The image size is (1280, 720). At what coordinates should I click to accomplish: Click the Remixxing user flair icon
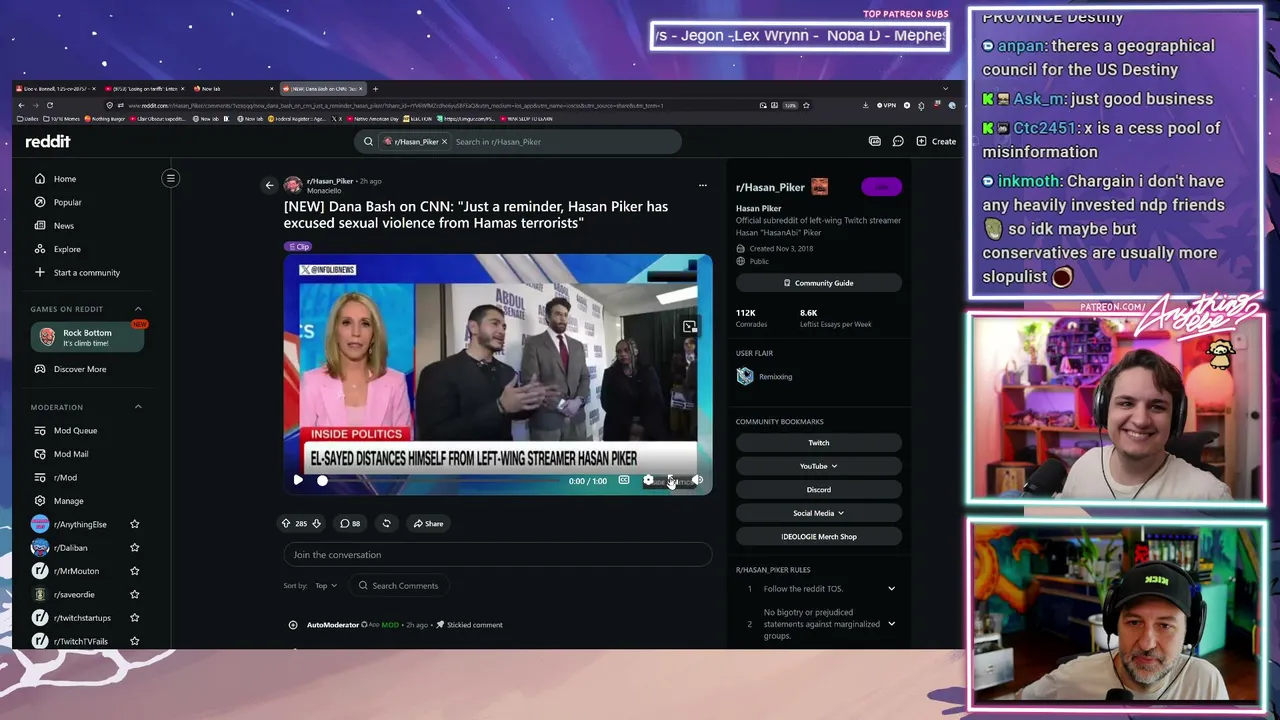[x=745, y=376]
